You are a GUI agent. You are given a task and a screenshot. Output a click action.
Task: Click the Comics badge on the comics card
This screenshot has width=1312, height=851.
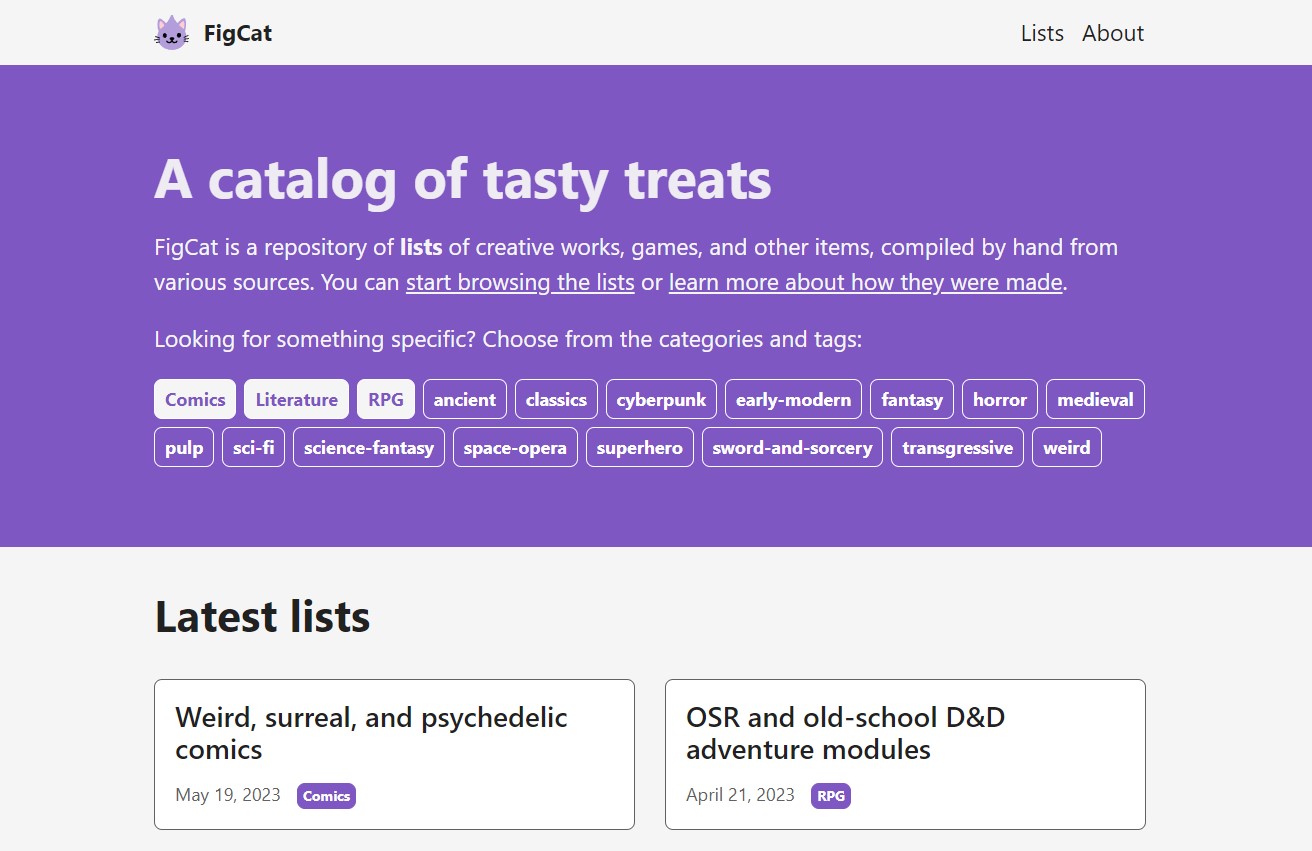pos(326,796)
